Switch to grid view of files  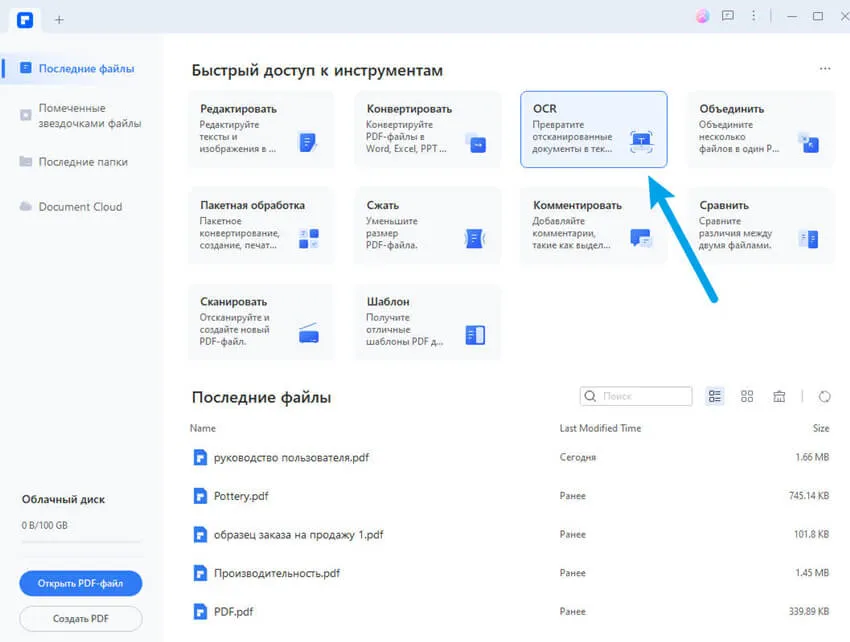[747, 396]
